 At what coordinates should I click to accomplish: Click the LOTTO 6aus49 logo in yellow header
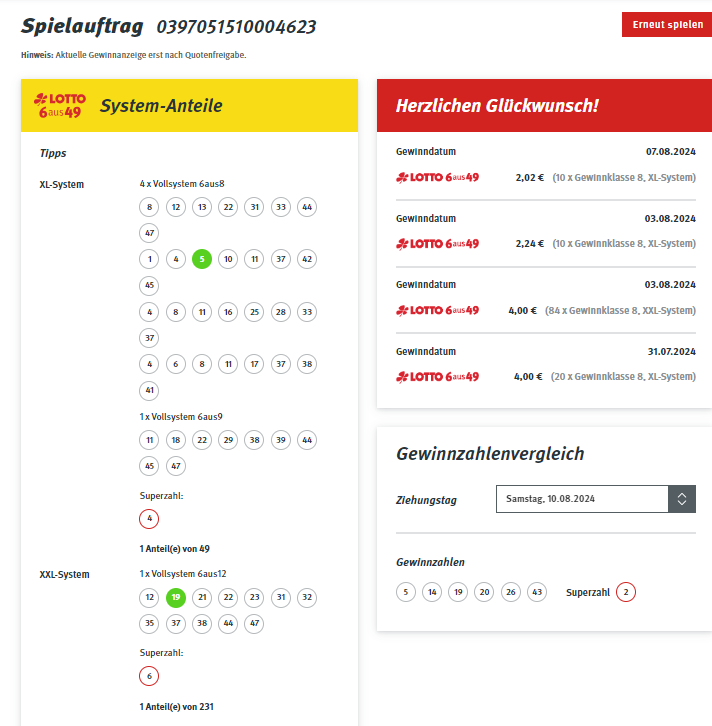(60, 106)
